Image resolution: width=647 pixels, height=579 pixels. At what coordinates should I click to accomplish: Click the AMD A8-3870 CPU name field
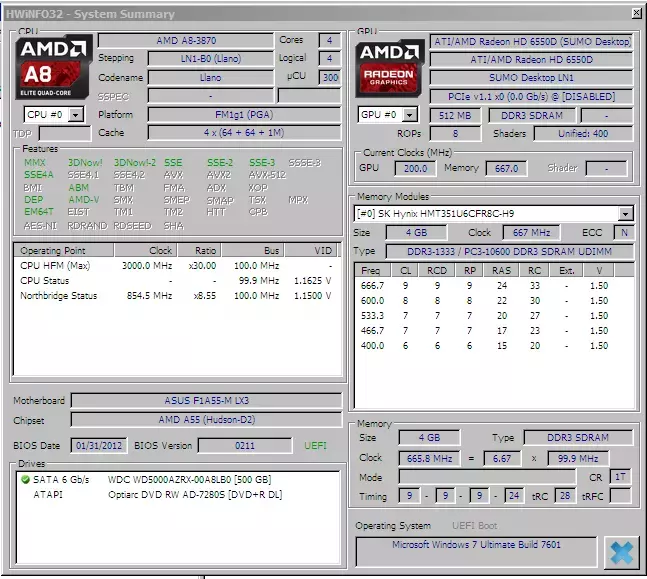pyautogui.click(x=186, y=40)
